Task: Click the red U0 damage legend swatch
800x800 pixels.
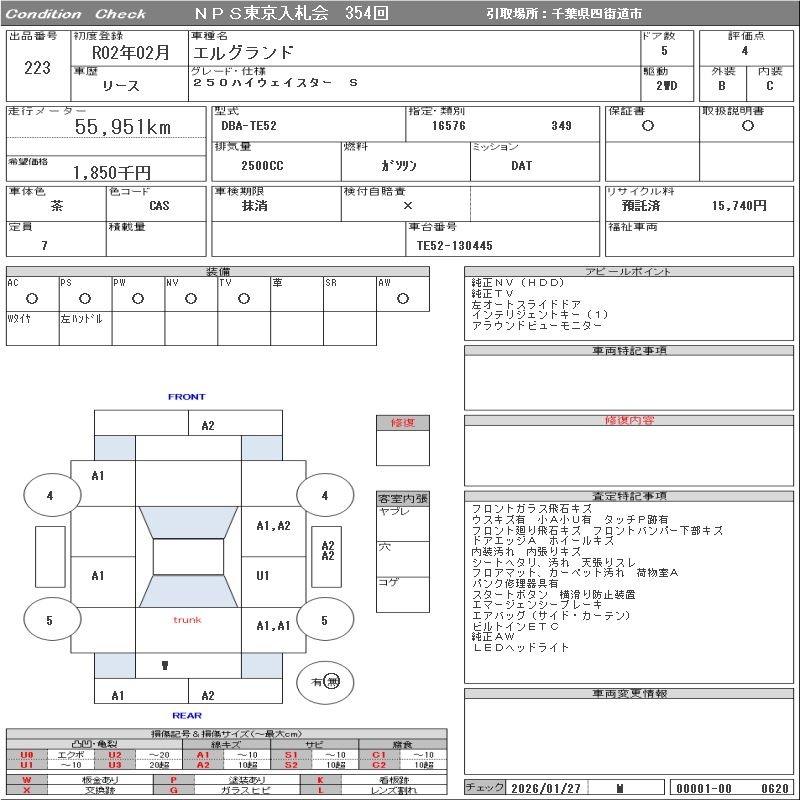Action: (27, 755)
